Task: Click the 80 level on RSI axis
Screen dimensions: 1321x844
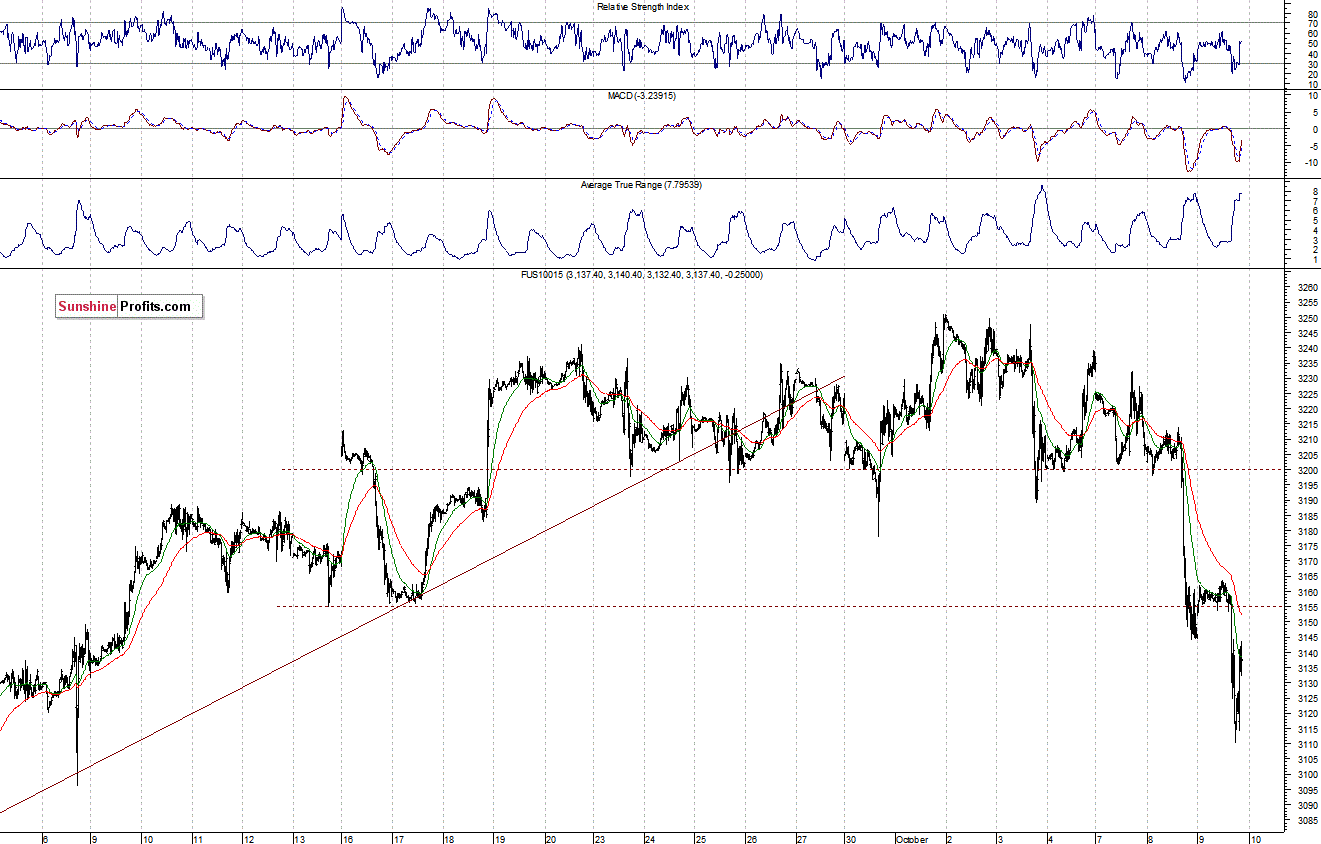Action: pos(1312,13)
